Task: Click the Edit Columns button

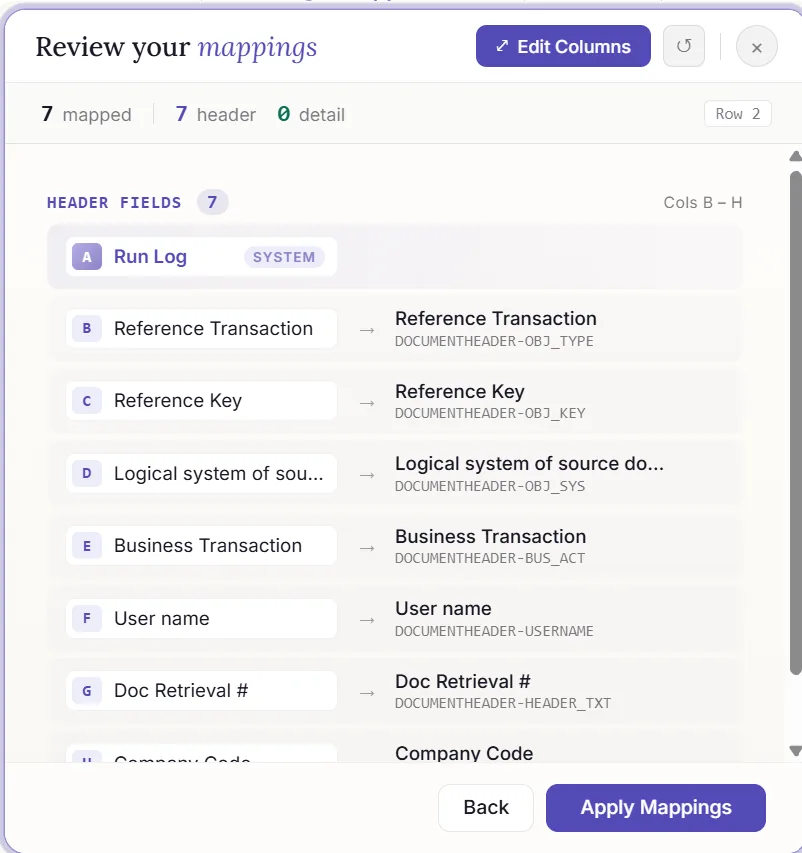Action: 563,46
